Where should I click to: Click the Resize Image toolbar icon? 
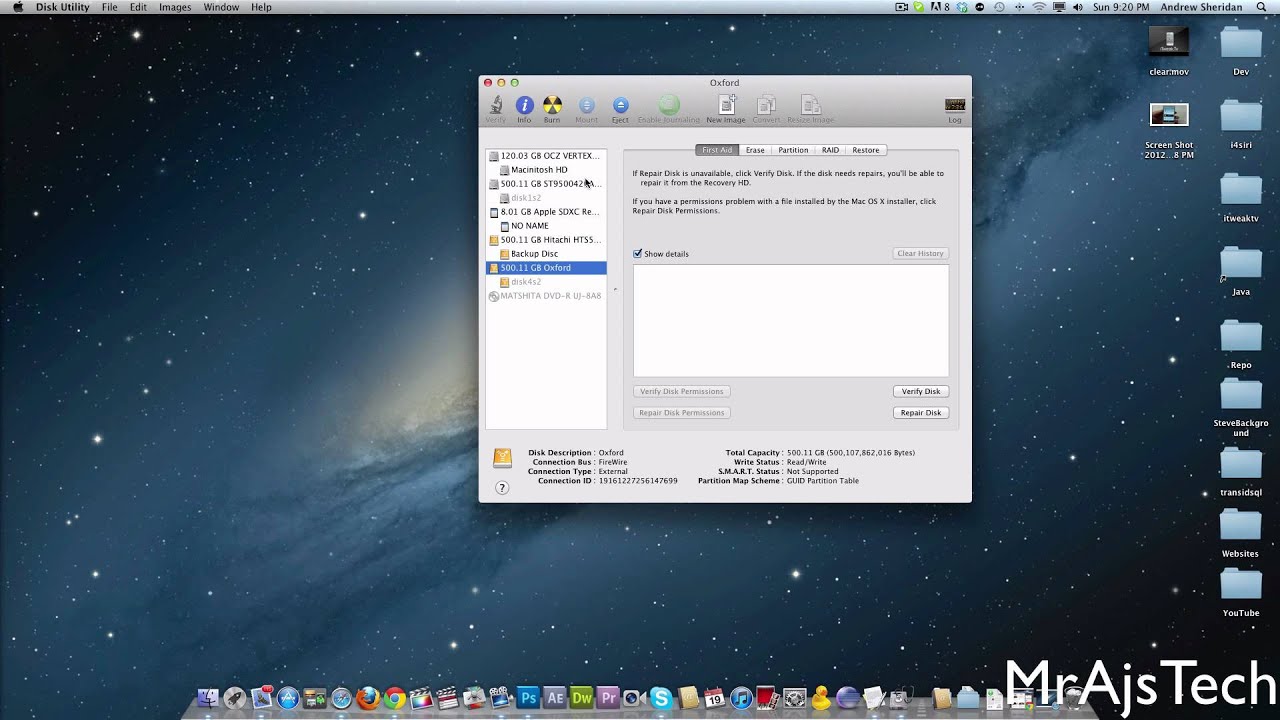[810, 105]
